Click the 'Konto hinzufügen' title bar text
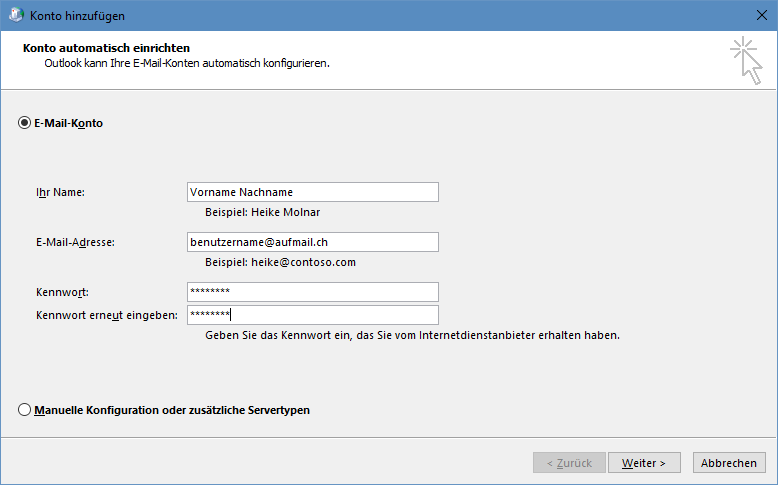 click(77, 15)
